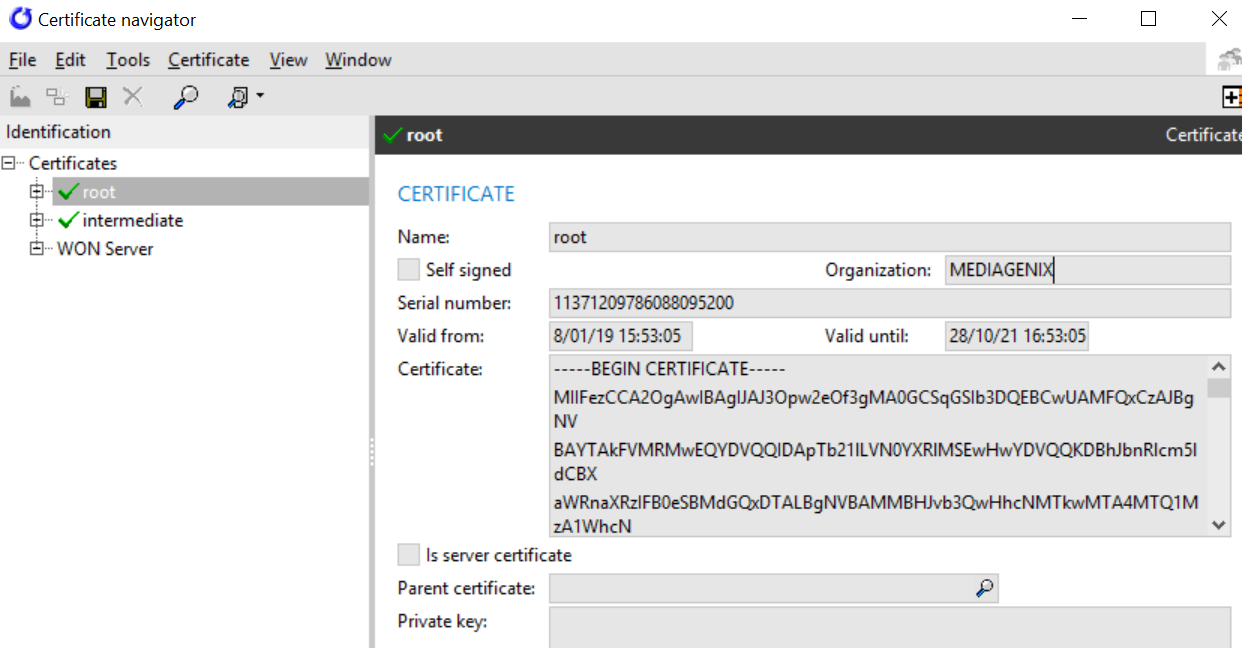This screenshot has height=648, width=1242.
Task: Enable the Self signed checkbox
Action: click(x=408, y=269)
